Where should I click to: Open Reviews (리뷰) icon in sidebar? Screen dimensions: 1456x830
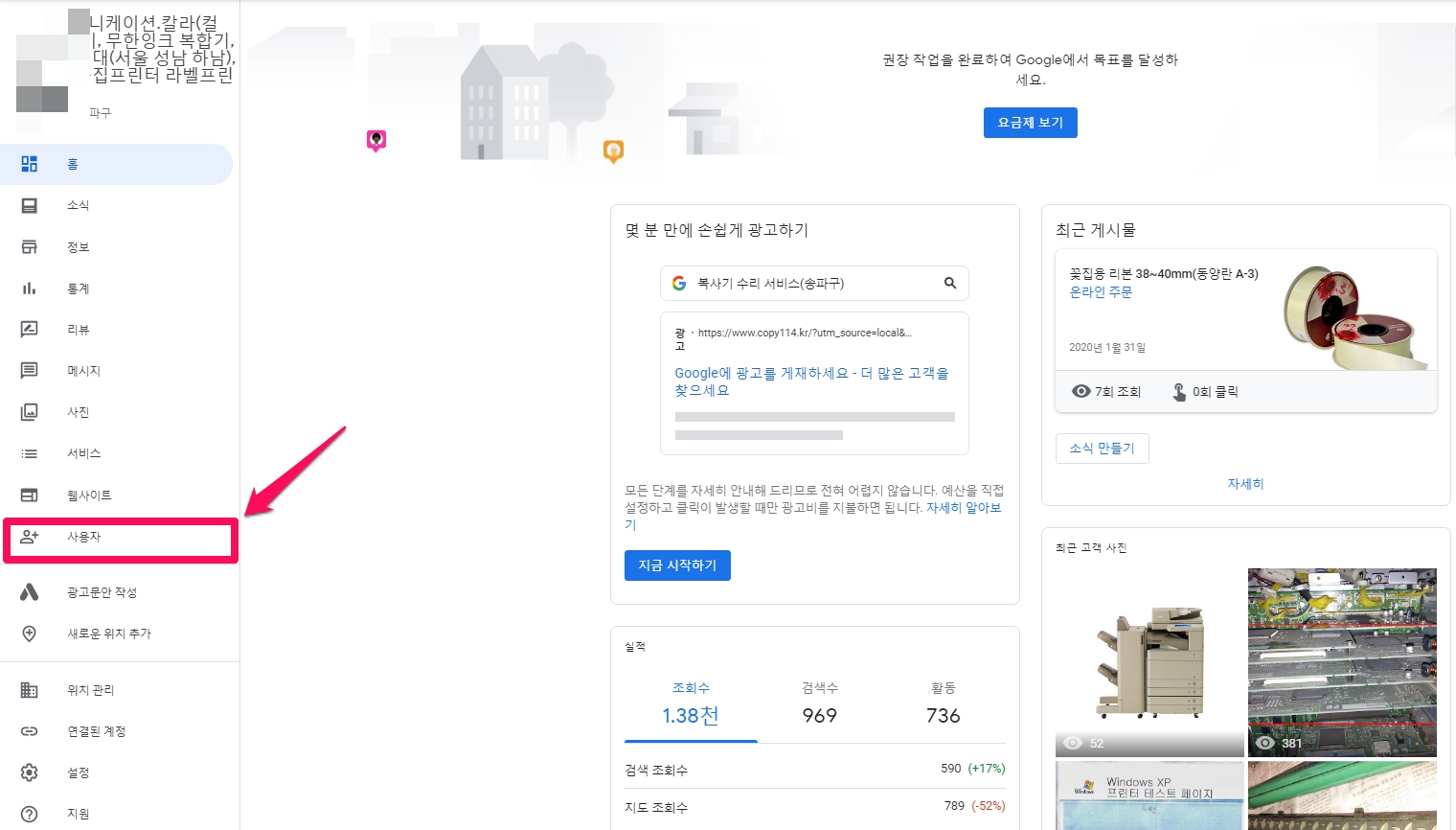coord(30,330)
